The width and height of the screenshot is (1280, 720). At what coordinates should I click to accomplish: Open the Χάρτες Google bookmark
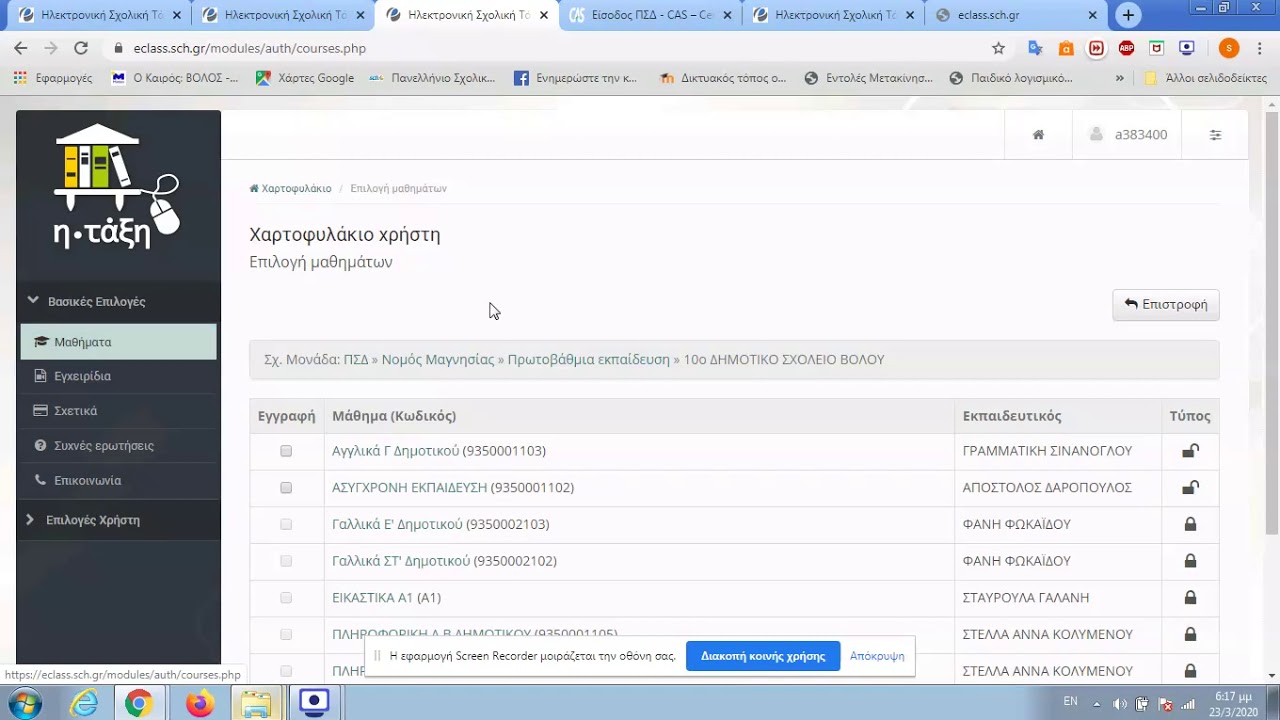pyautogui.click(x=305, y=78)
